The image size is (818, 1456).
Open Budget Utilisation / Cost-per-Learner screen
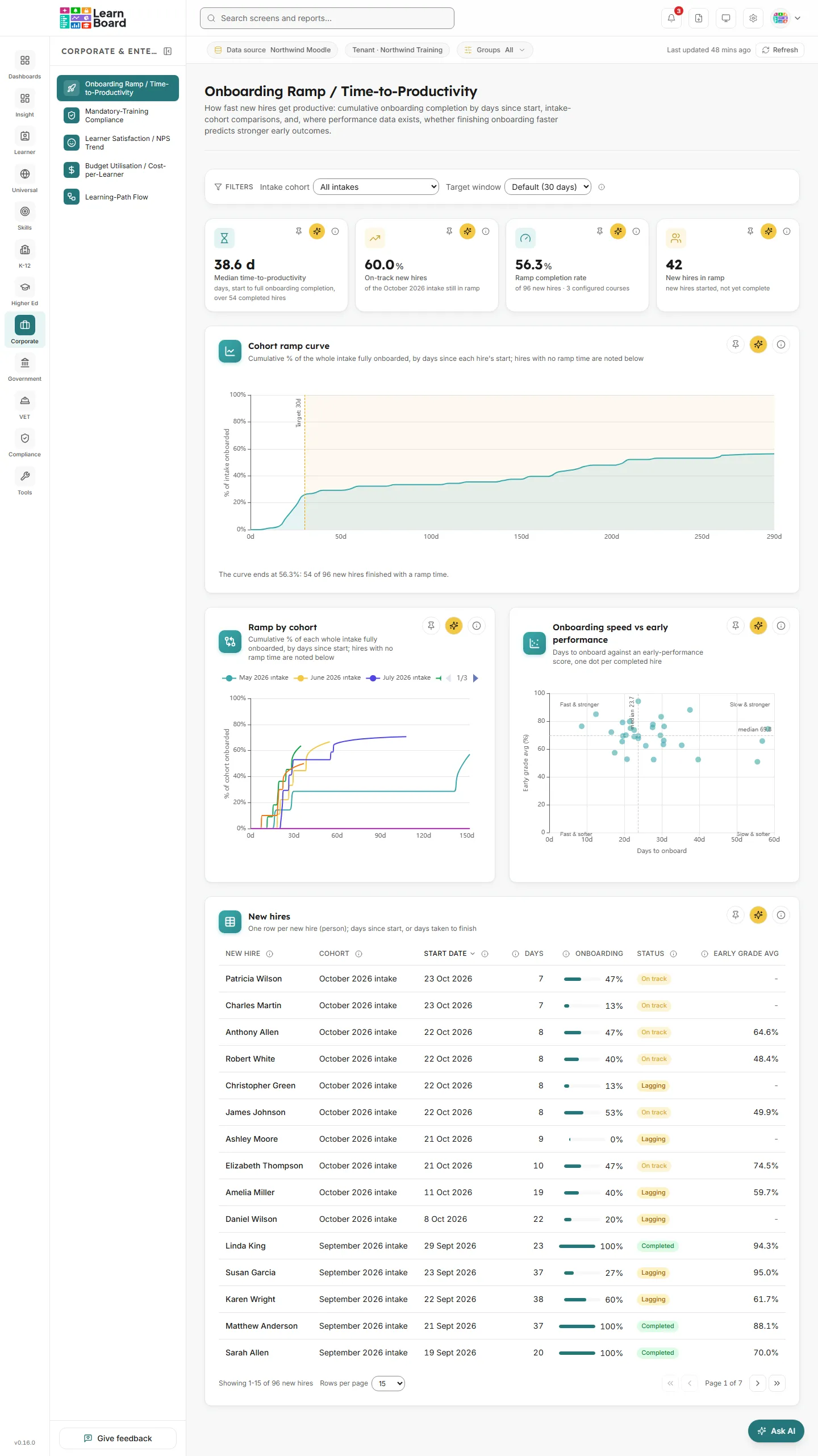118,170
